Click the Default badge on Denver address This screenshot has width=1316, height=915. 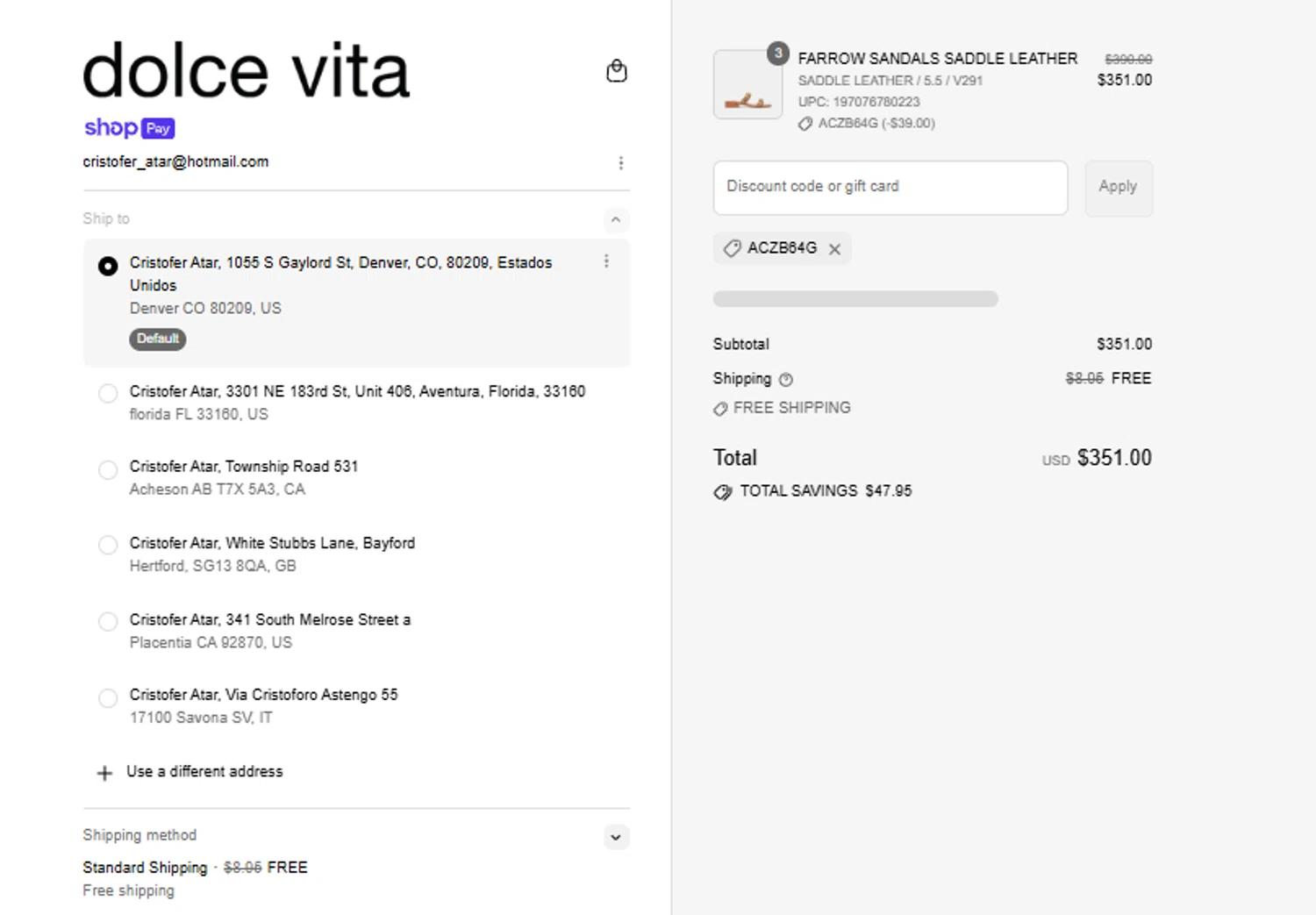point(158,339)
